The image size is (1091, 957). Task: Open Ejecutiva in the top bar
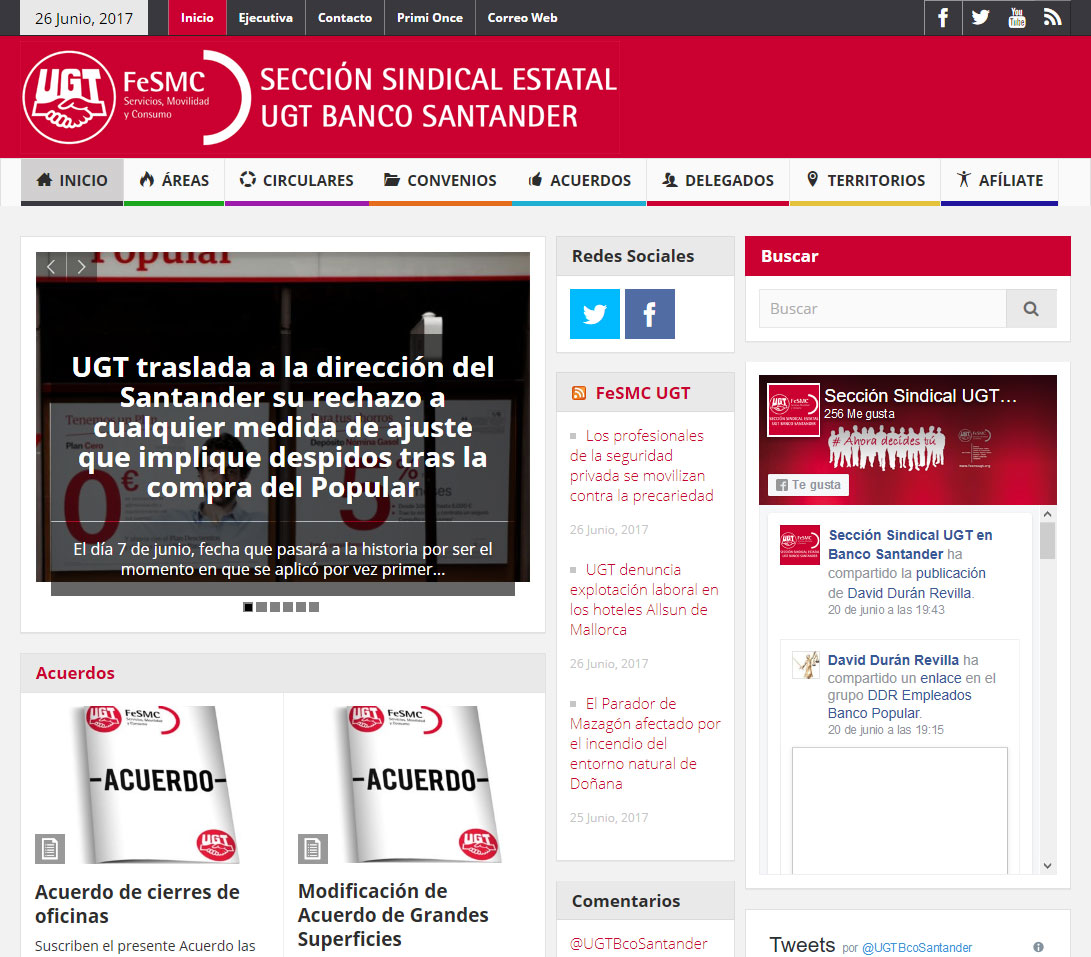click(266, 17)
